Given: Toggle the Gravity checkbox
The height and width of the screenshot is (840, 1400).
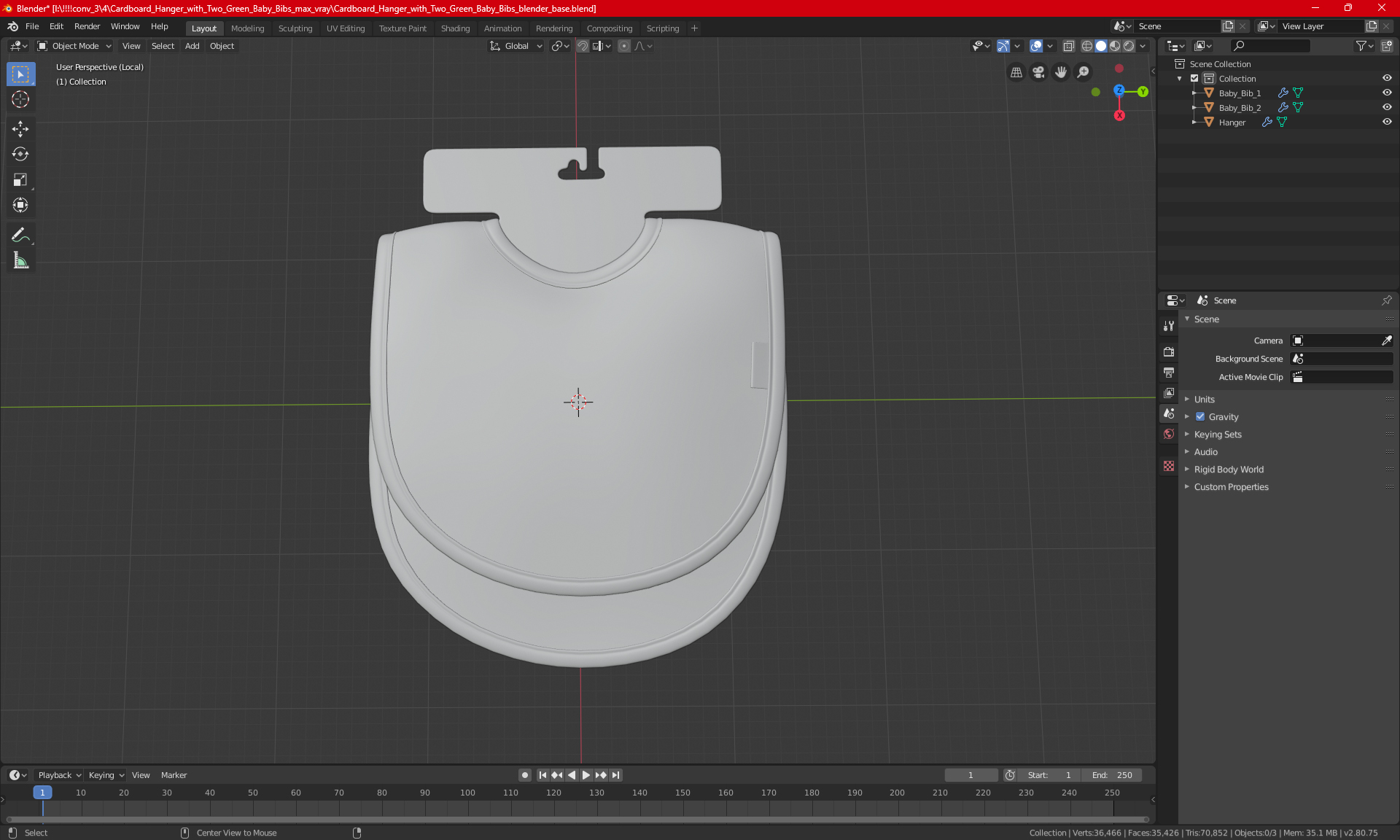Looking at the screenshot, I should (1200, 417).
